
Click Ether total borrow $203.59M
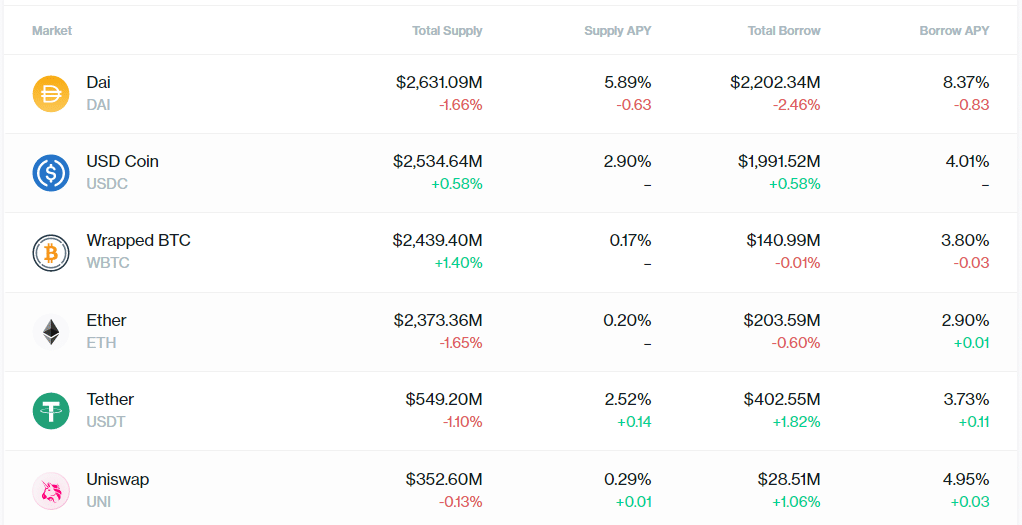pyautogui.click(x=782, y=320)
